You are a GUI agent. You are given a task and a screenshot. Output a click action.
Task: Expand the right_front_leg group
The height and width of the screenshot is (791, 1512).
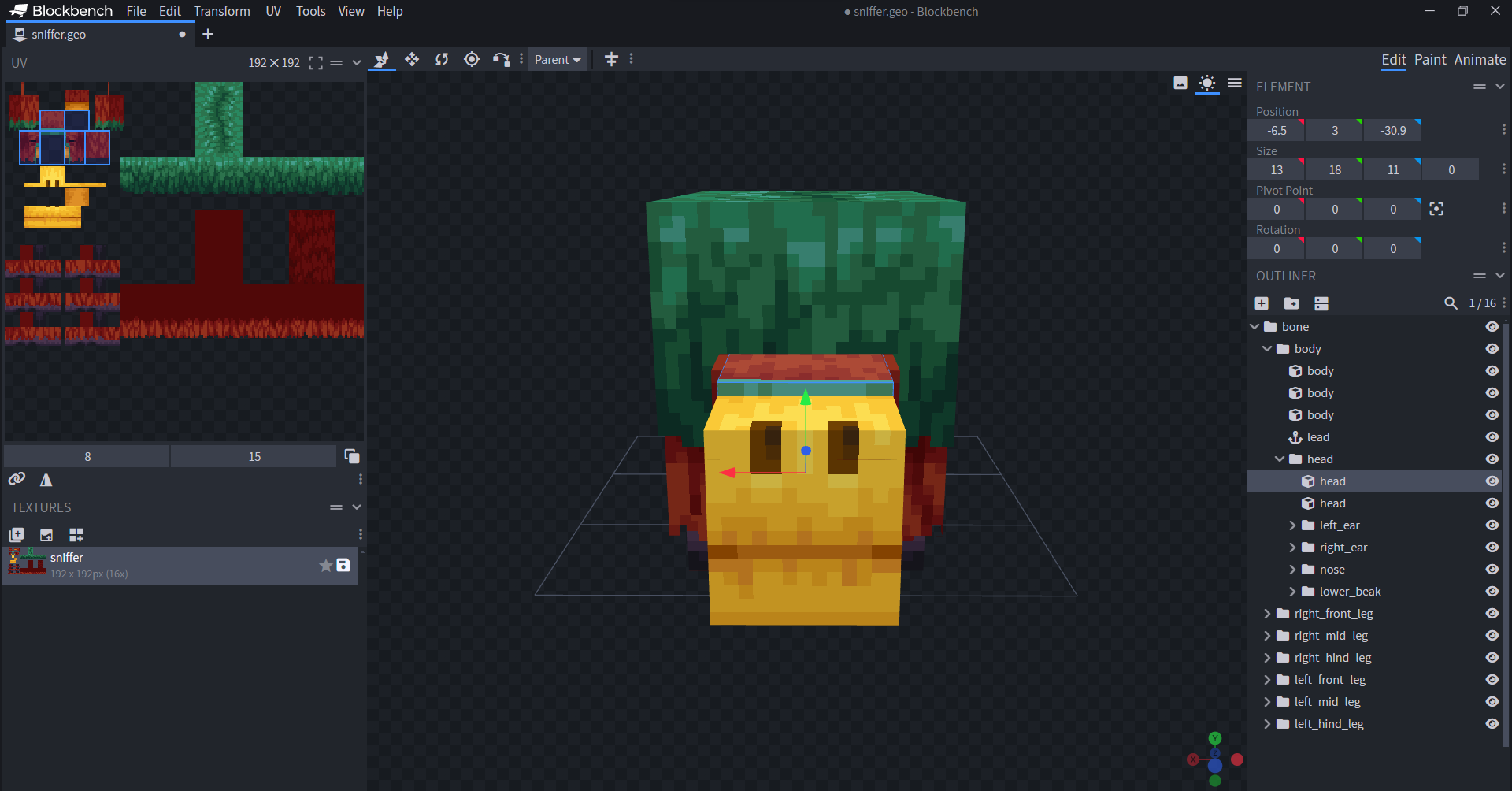point(1267,614)
